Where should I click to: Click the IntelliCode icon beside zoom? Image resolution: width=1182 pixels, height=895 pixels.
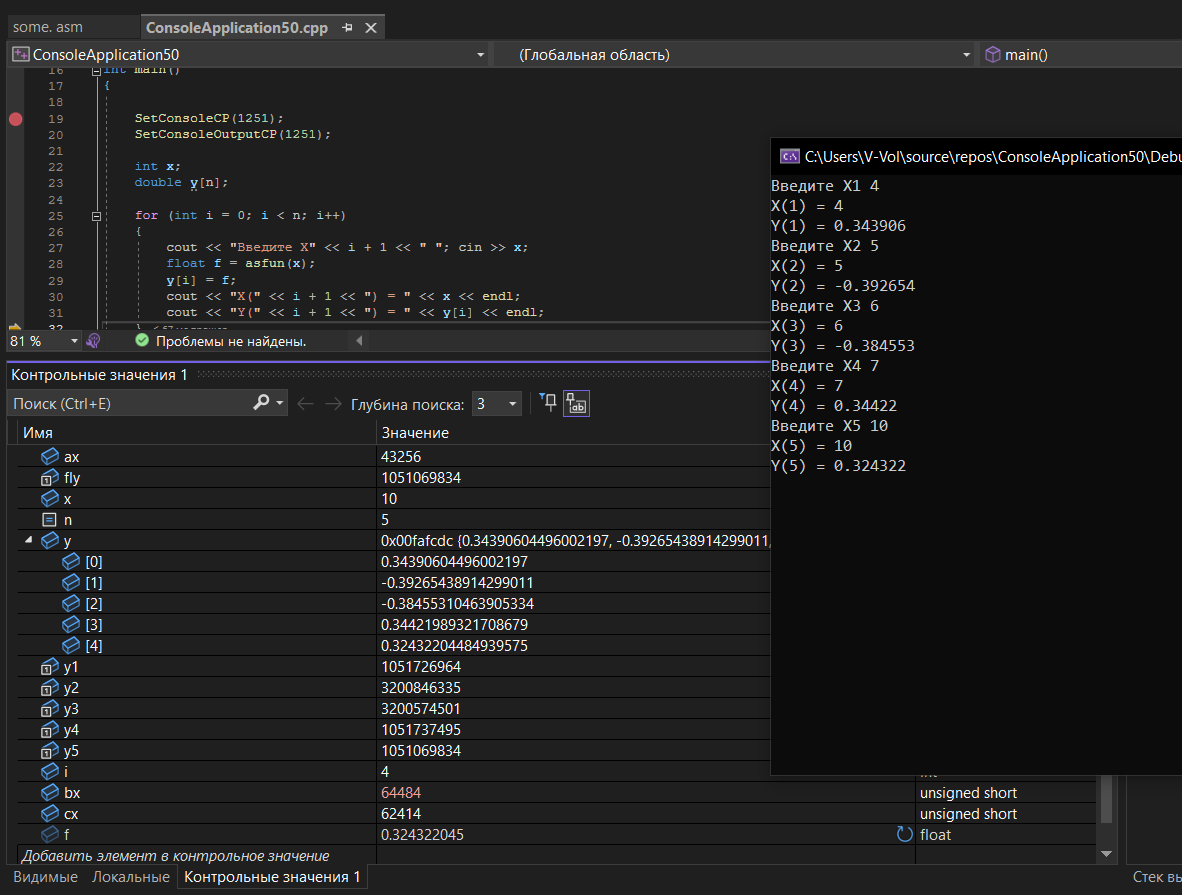(93, 341)
